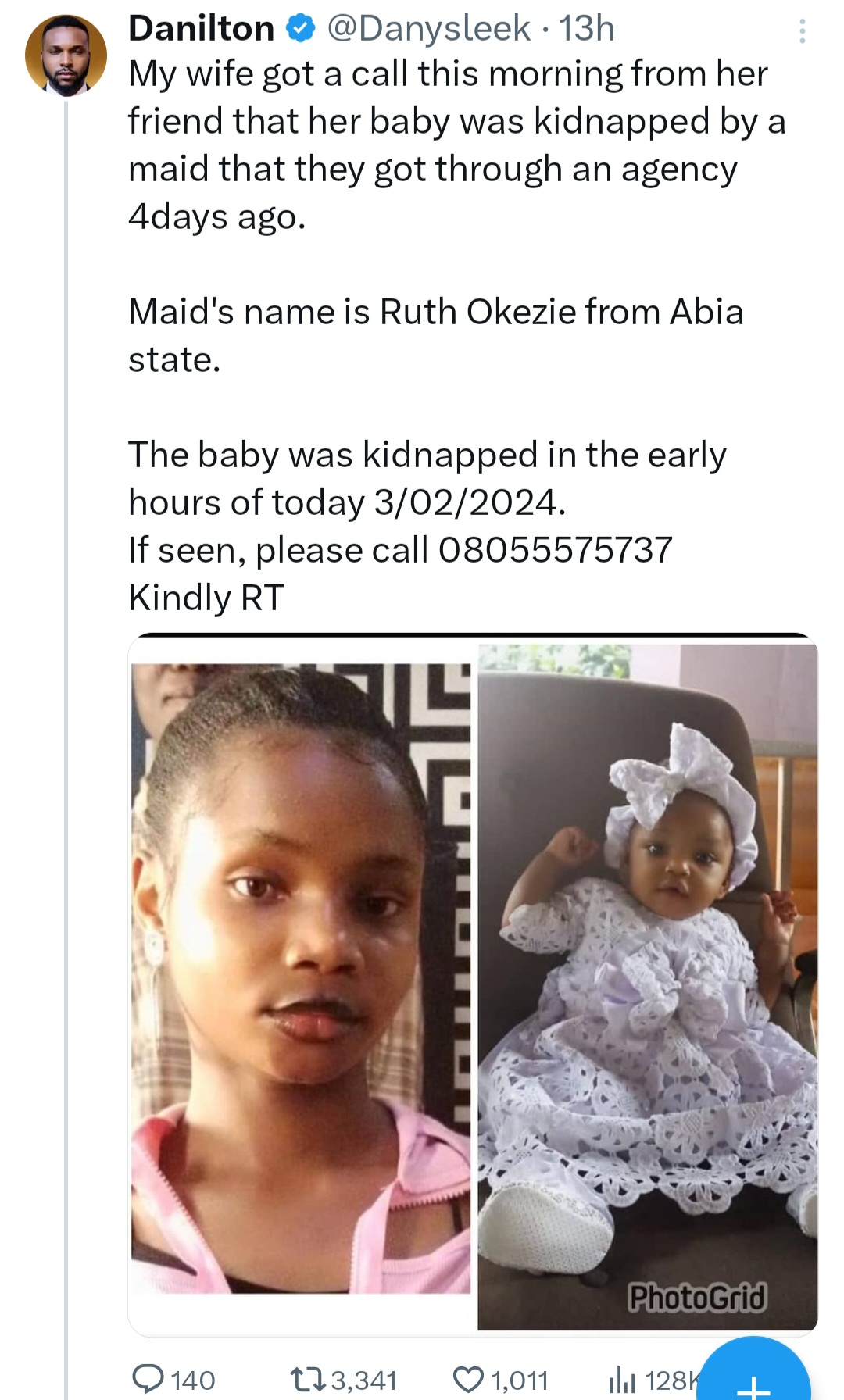
Task: Open the three-dot more options menu
Action: point(802,31)
